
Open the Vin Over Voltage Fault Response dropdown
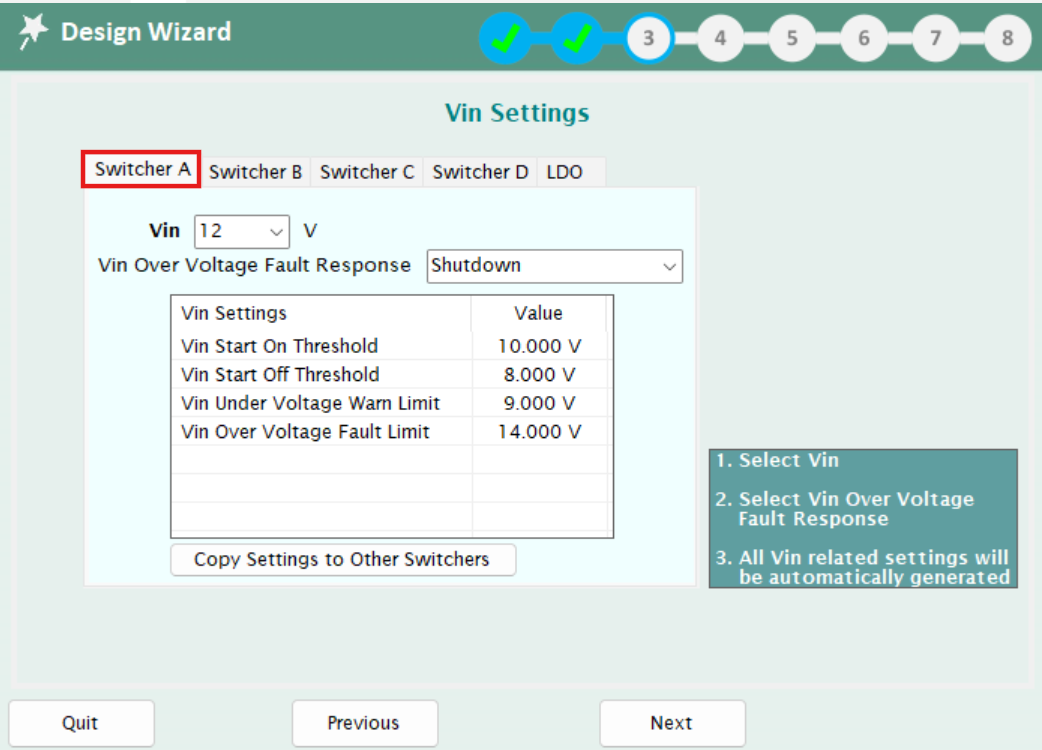(555, 266)
